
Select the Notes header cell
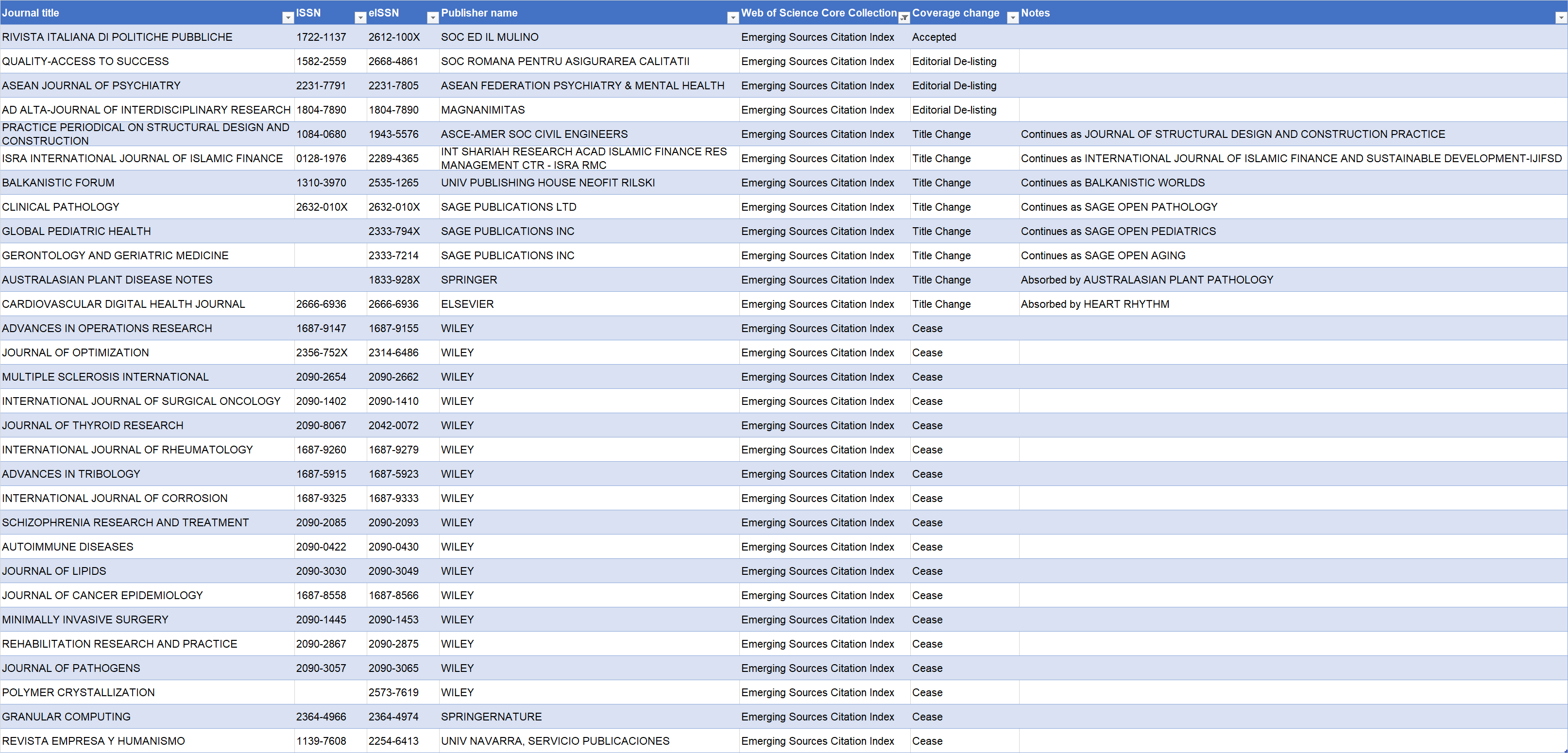[x=1294, y=13]
